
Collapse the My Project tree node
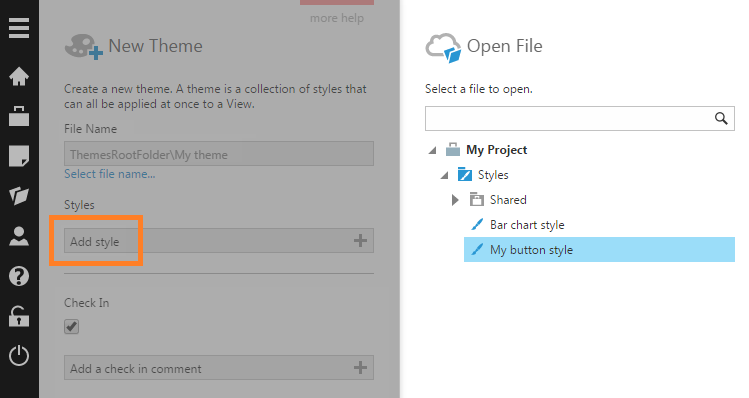pyautogui.click(x=433, y=150)
